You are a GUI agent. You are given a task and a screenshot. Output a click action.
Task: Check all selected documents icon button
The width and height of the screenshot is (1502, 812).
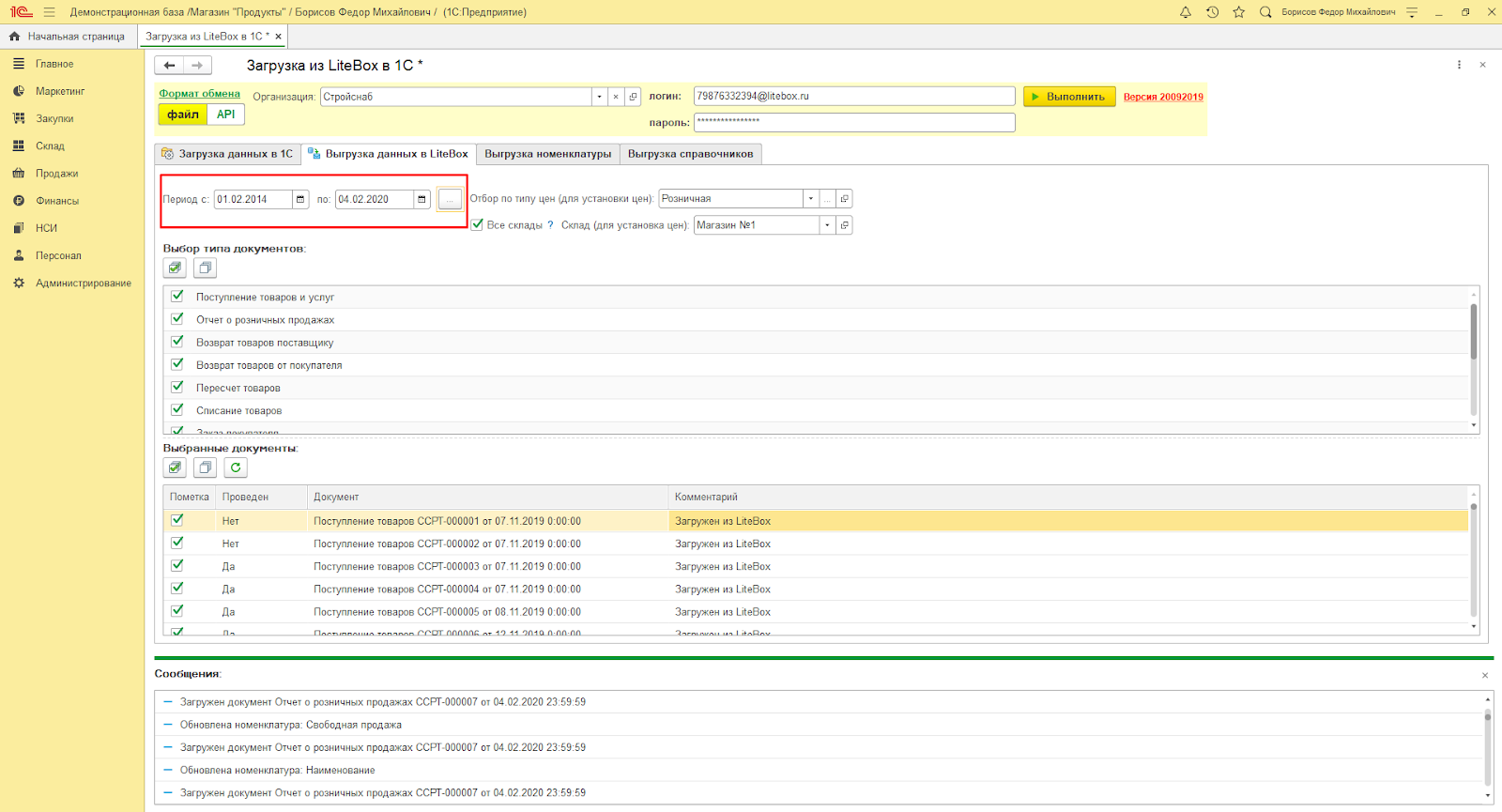175,467
